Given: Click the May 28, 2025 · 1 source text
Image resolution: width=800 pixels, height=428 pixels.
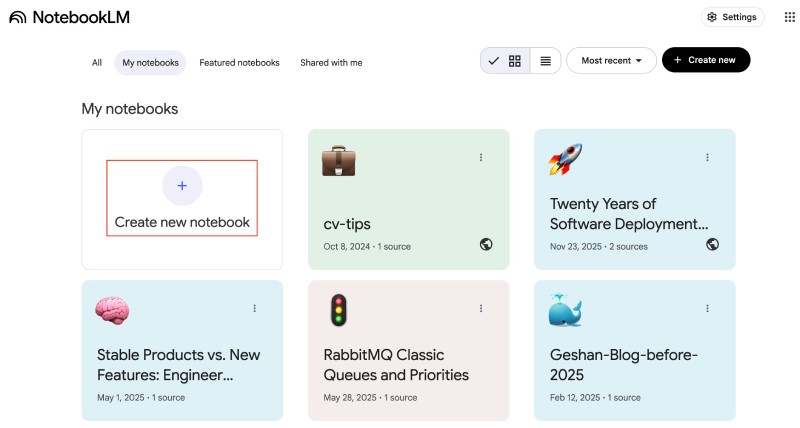Looking at the screenshot, I should (x=370, y=397).
